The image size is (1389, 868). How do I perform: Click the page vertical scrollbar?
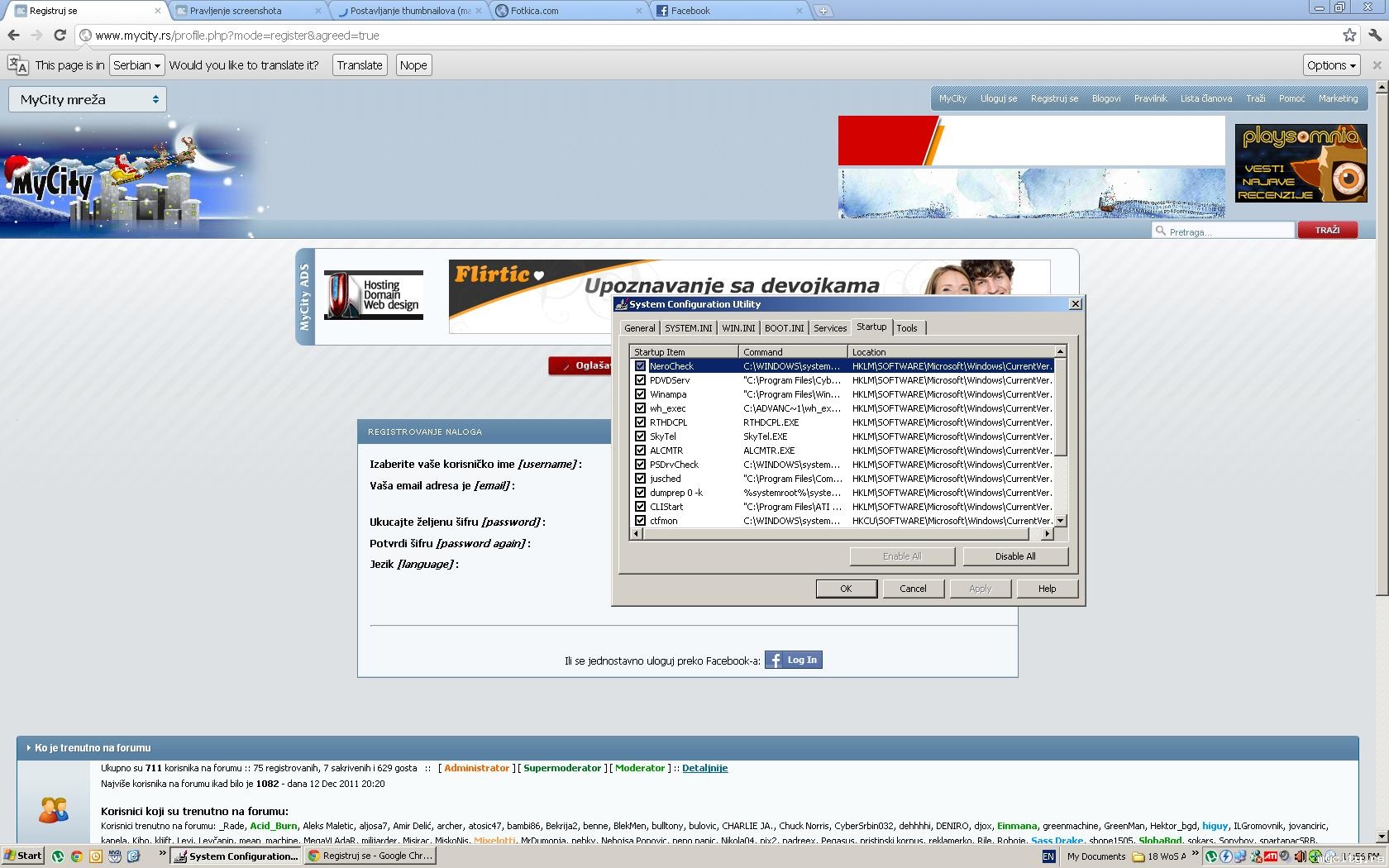(1382, 461)
